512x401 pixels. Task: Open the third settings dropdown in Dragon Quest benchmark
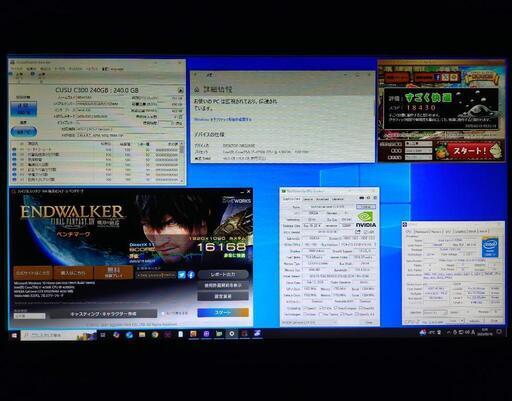click(x=419, y=157)
